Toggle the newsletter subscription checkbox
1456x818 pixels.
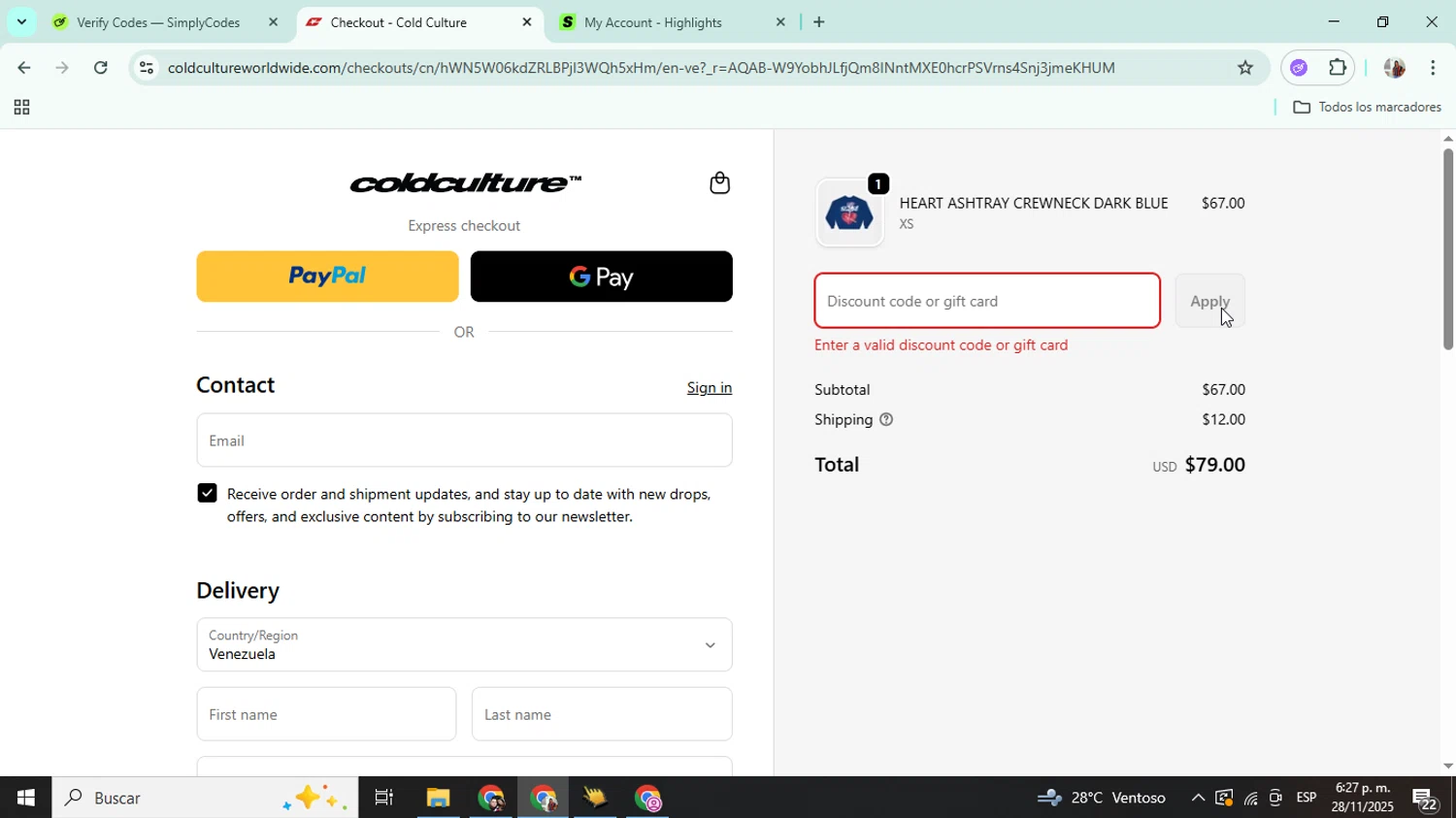point(207,493)
